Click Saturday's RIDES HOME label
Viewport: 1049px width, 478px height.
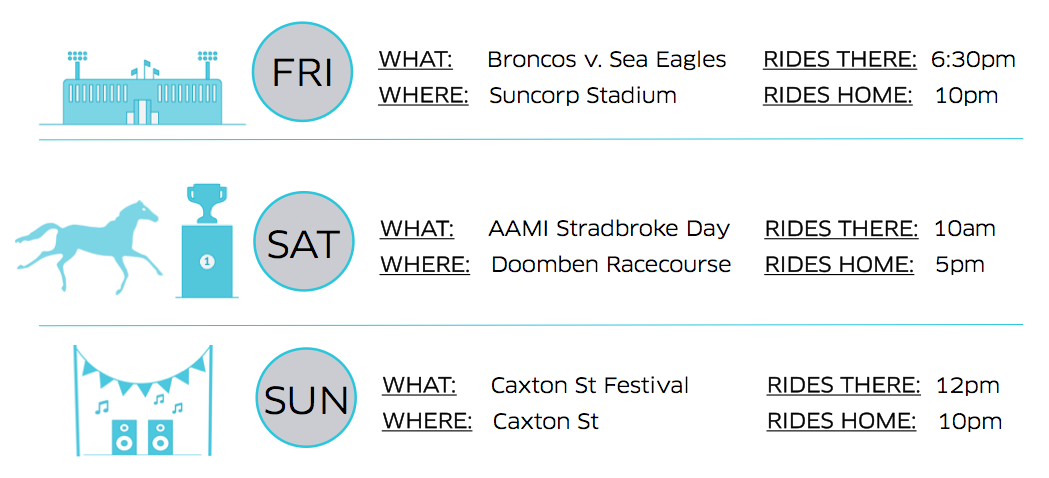pos(839,264)
